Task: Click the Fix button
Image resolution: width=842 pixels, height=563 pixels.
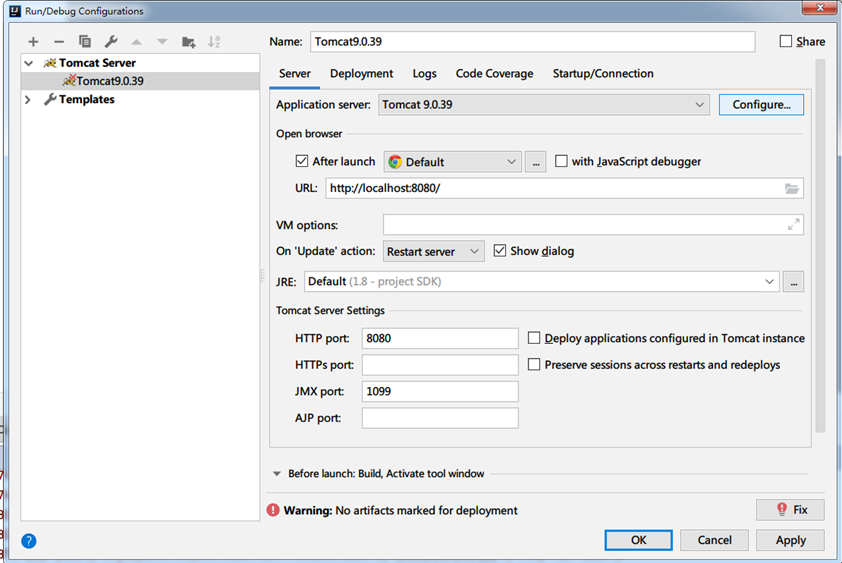Action: point(790,510)
